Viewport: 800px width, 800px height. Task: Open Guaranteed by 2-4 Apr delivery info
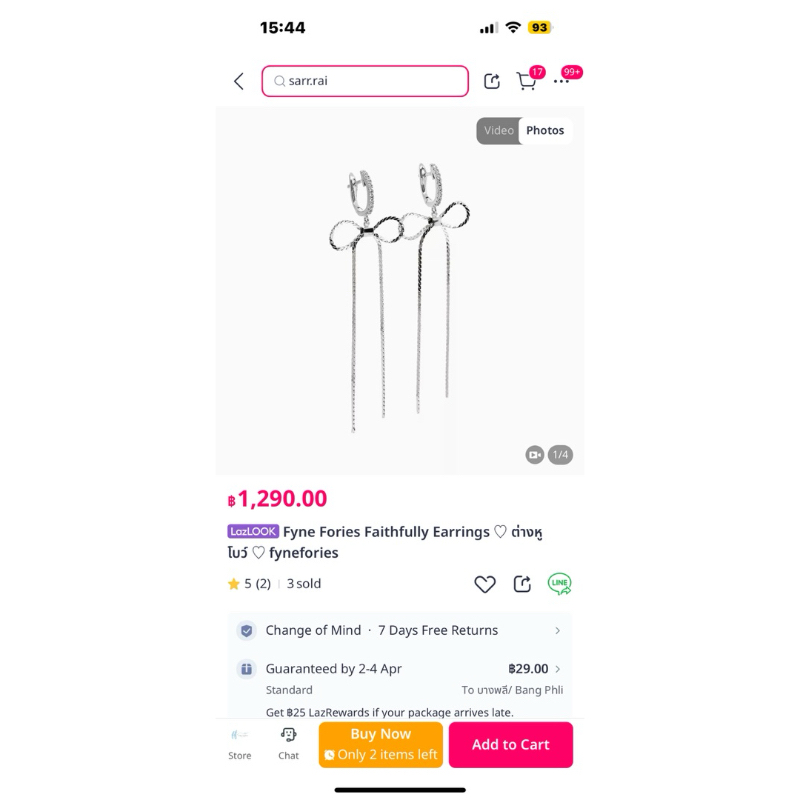tap(334, 669)
